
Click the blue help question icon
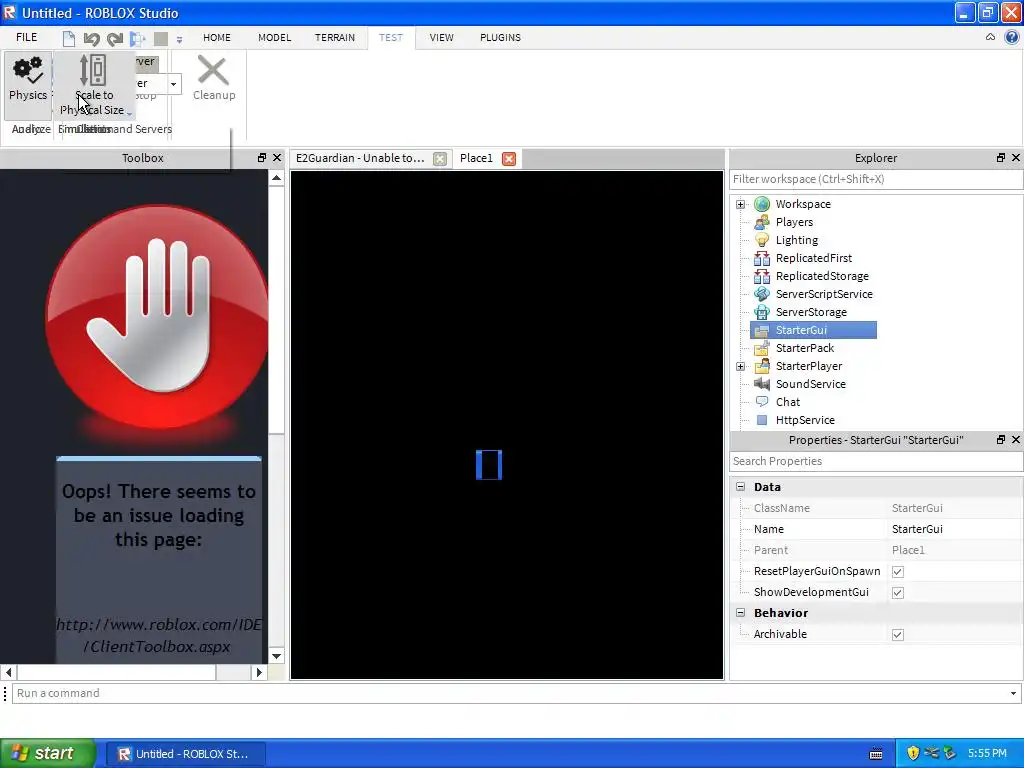(1012, 37)
